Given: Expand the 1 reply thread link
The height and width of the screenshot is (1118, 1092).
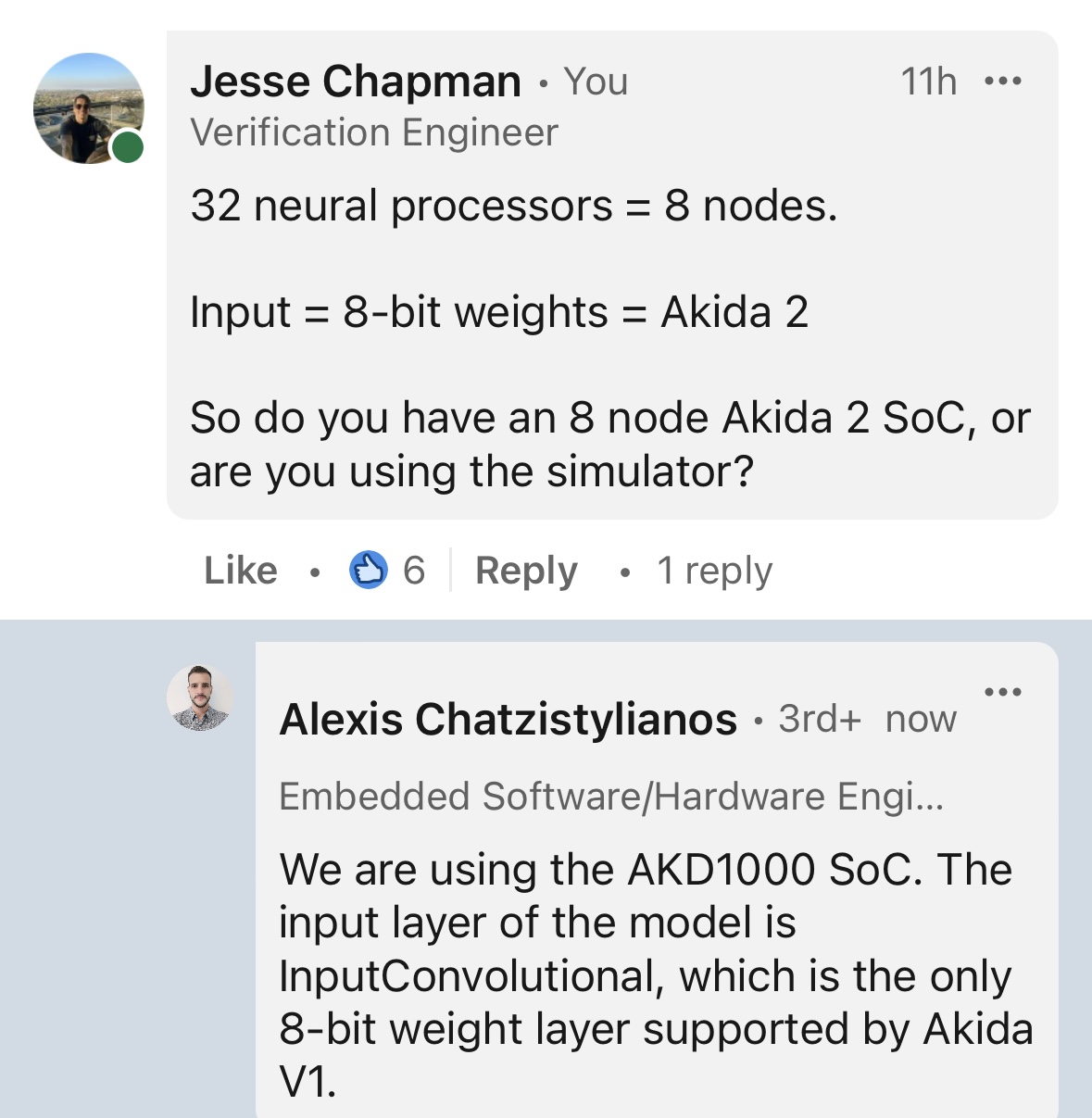Looking at the screenshot, I should point(714,571).
